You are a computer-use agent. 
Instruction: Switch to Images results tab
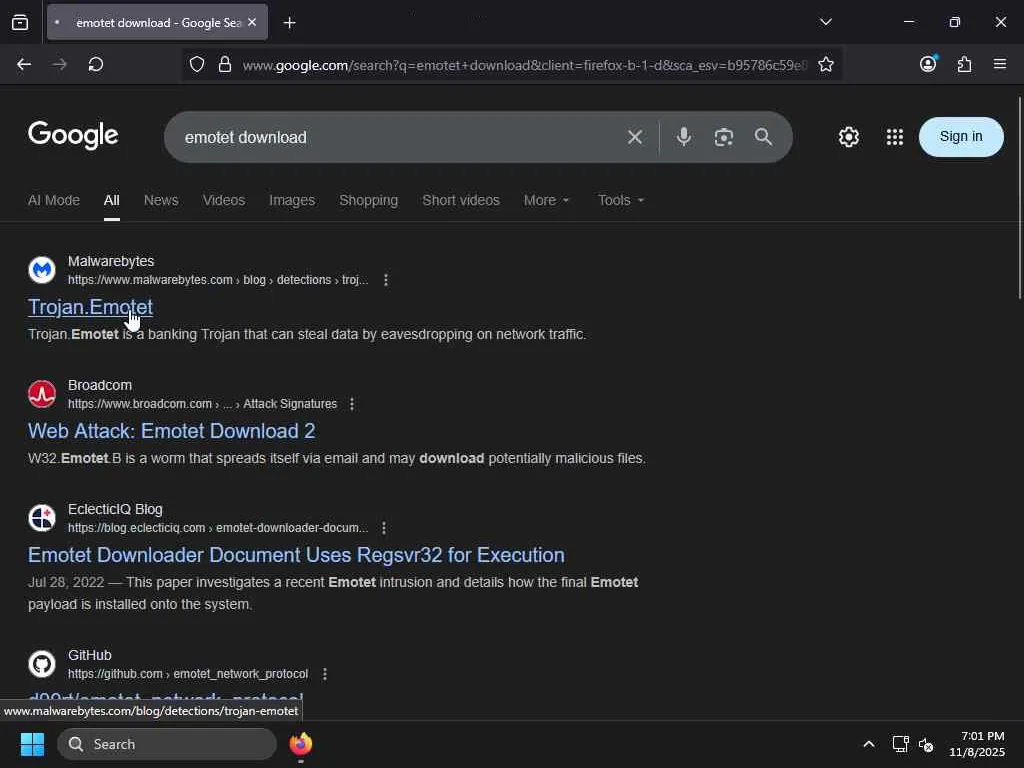pos(292,200)
